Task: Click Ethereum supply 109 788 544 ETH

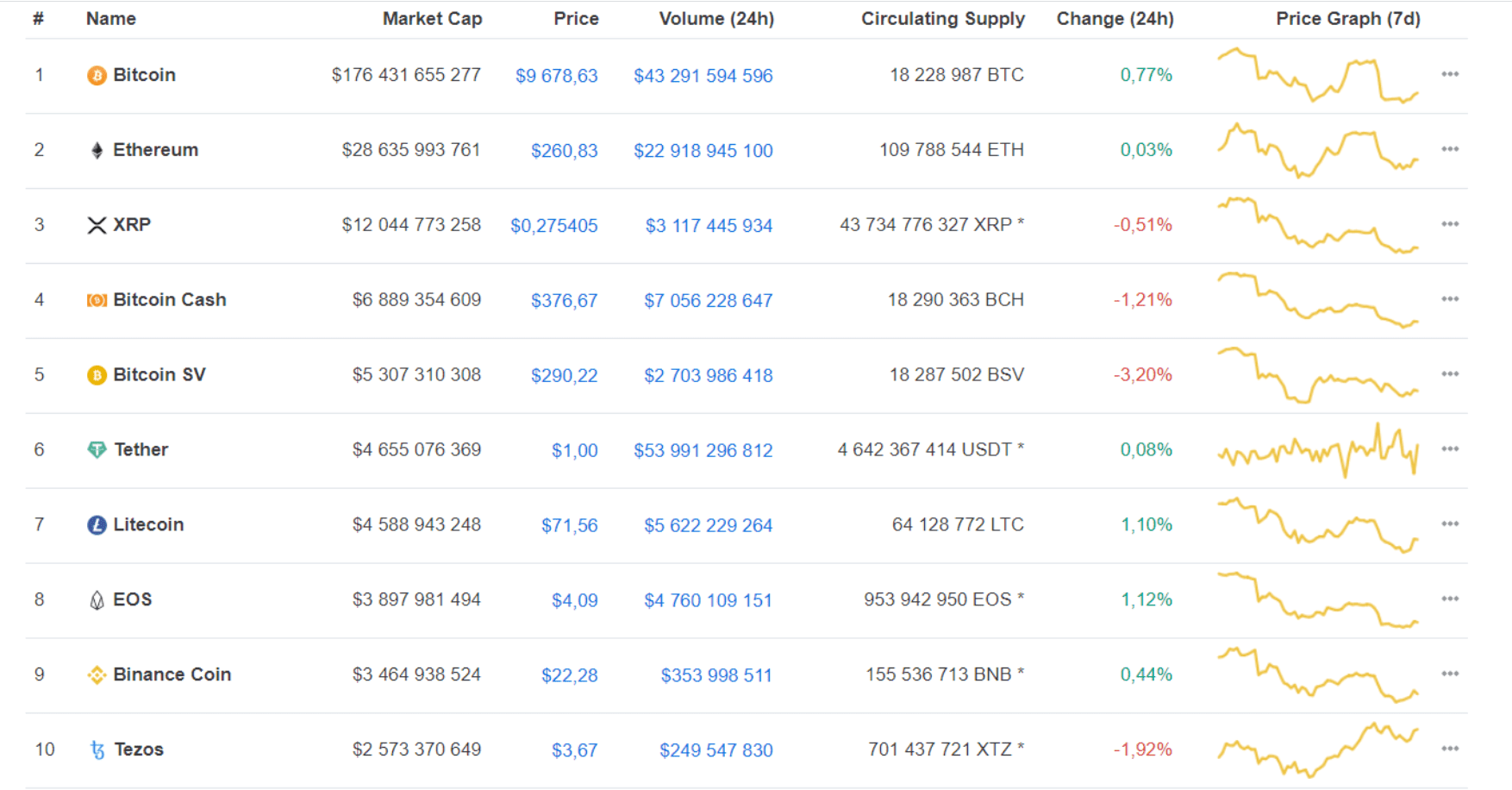Action: (952, 150)
